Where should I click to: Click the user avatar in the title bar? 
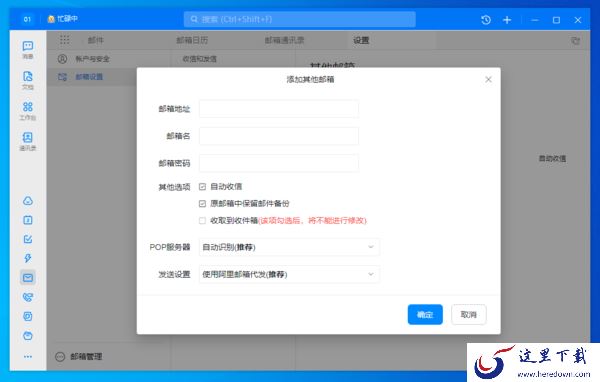coord(51,19)
